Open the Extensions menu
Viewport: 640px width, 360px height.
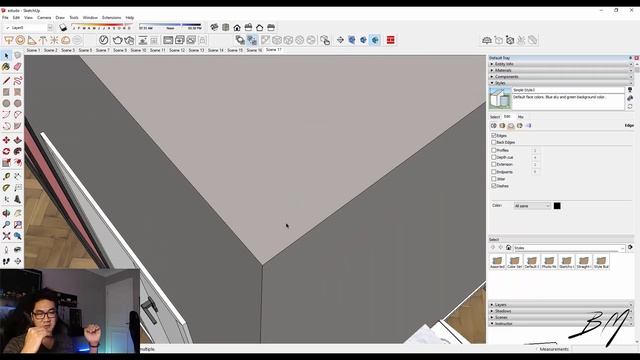(x=111, y=18)
